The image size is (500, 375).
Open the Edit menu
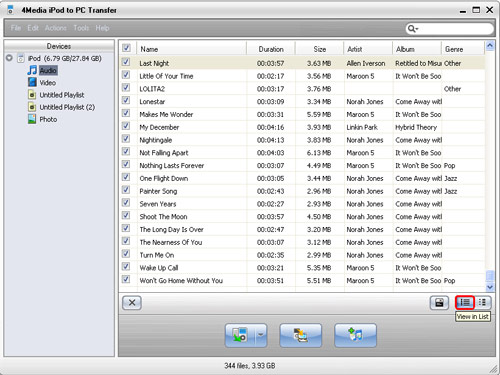(x=33, y=28)
